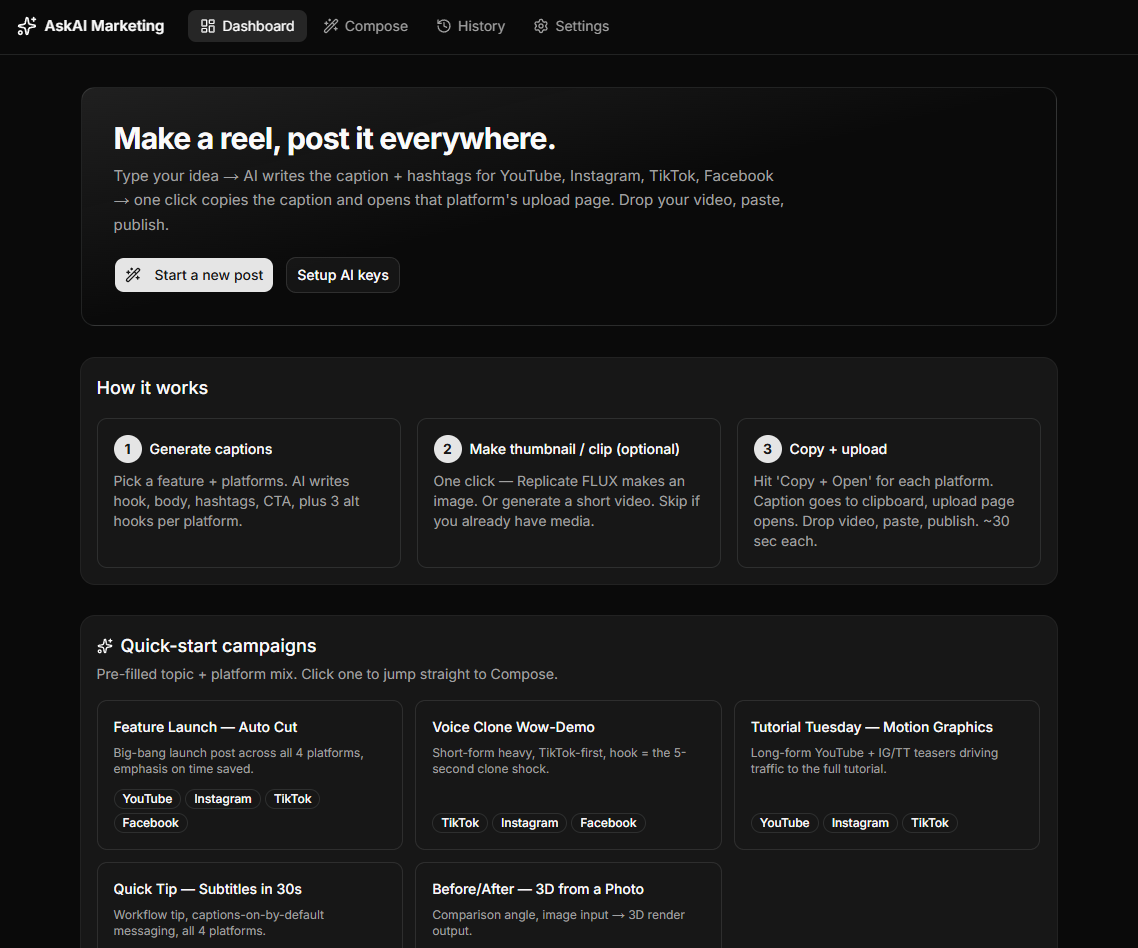Click the 'Quick-start campaigns' heading
This screenshot has width=1138, height=948.
[x=218, y=646]
